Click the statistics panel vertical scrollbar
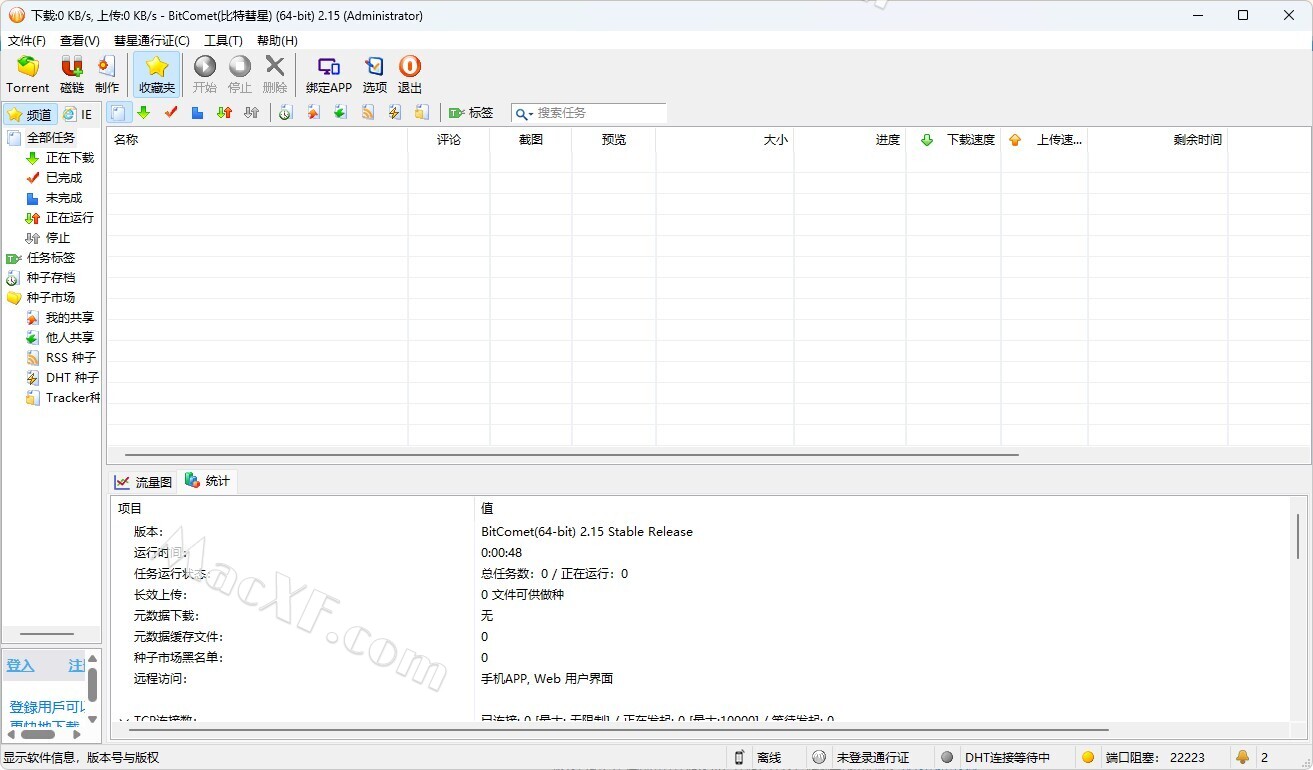Screen dimensions: 1313x770 click(x=1298, y=536)
